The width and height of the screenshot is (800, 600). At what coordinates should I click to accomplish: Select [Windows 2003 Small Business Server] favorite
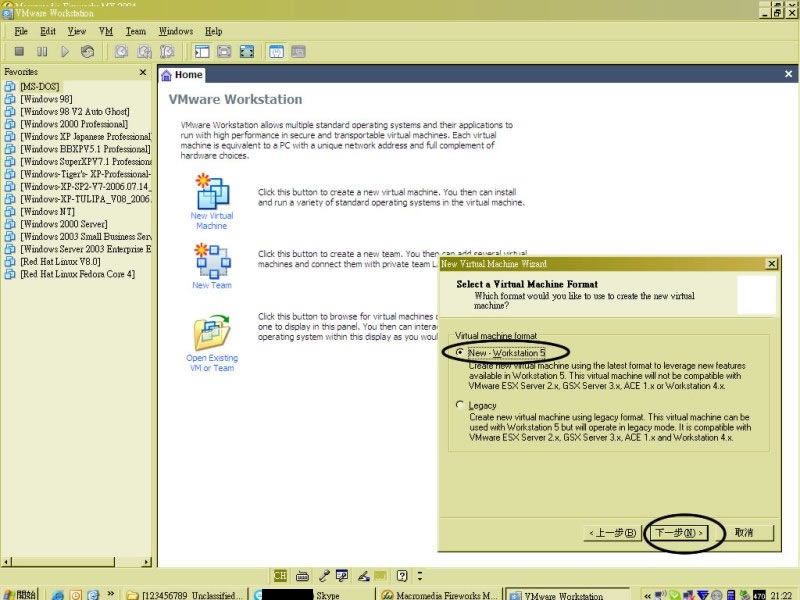(86, 236)
